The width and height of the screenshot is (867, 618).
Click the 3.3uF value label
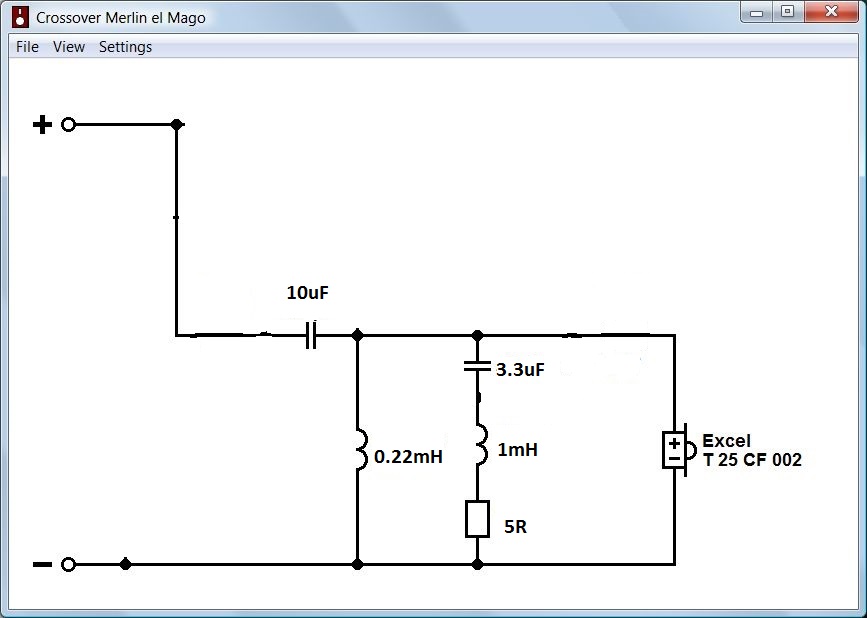click(520, 369)
